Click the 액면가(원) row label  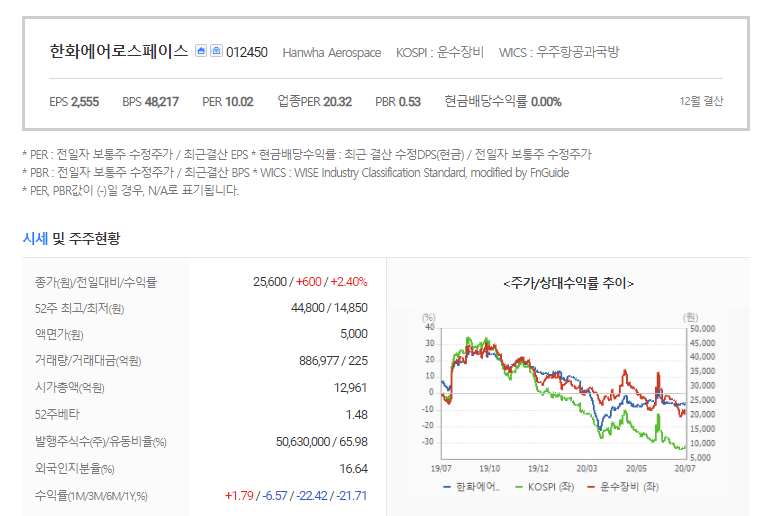(59, 334)
